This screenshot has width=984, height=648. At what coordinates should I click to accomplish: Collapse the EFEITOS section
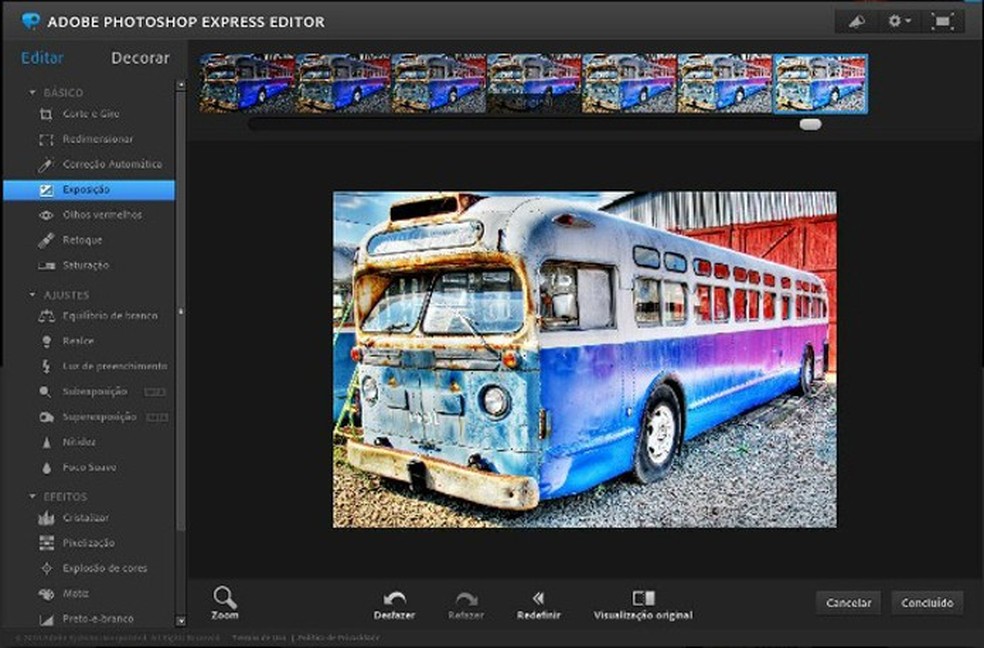[x=30, y=497]
